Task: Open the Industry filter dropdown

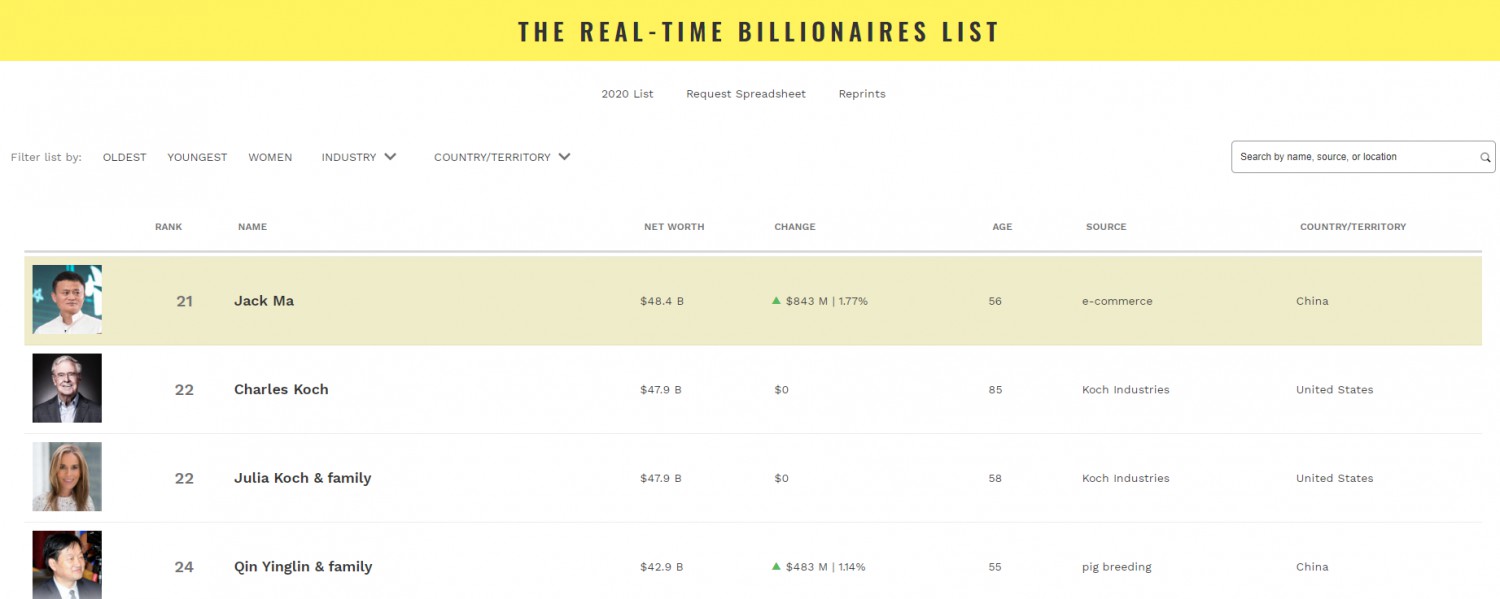Action: click(x=359, y=157)
